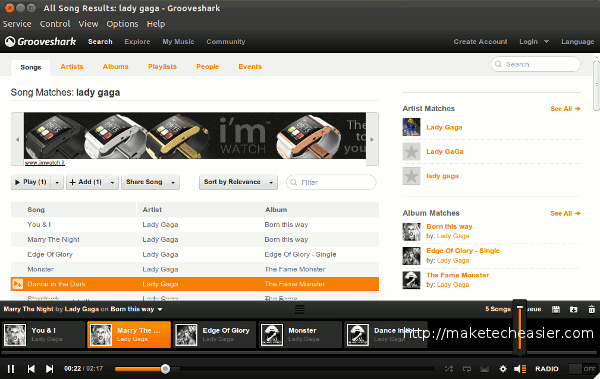Expand the Login dropdown

click(546, 41)
